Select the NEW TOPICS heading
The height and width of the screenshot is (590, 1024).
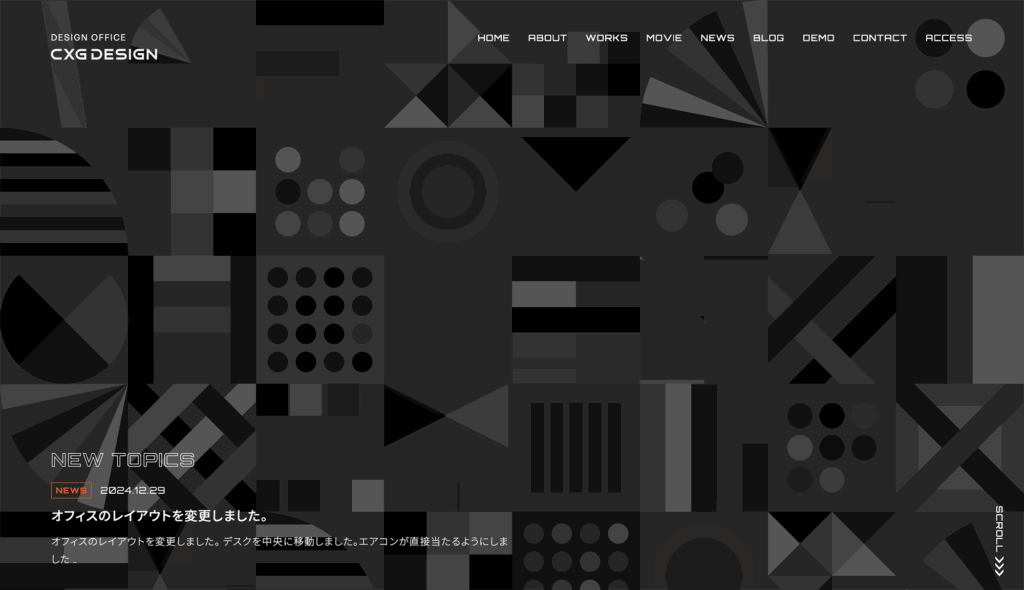pos(122,460)
